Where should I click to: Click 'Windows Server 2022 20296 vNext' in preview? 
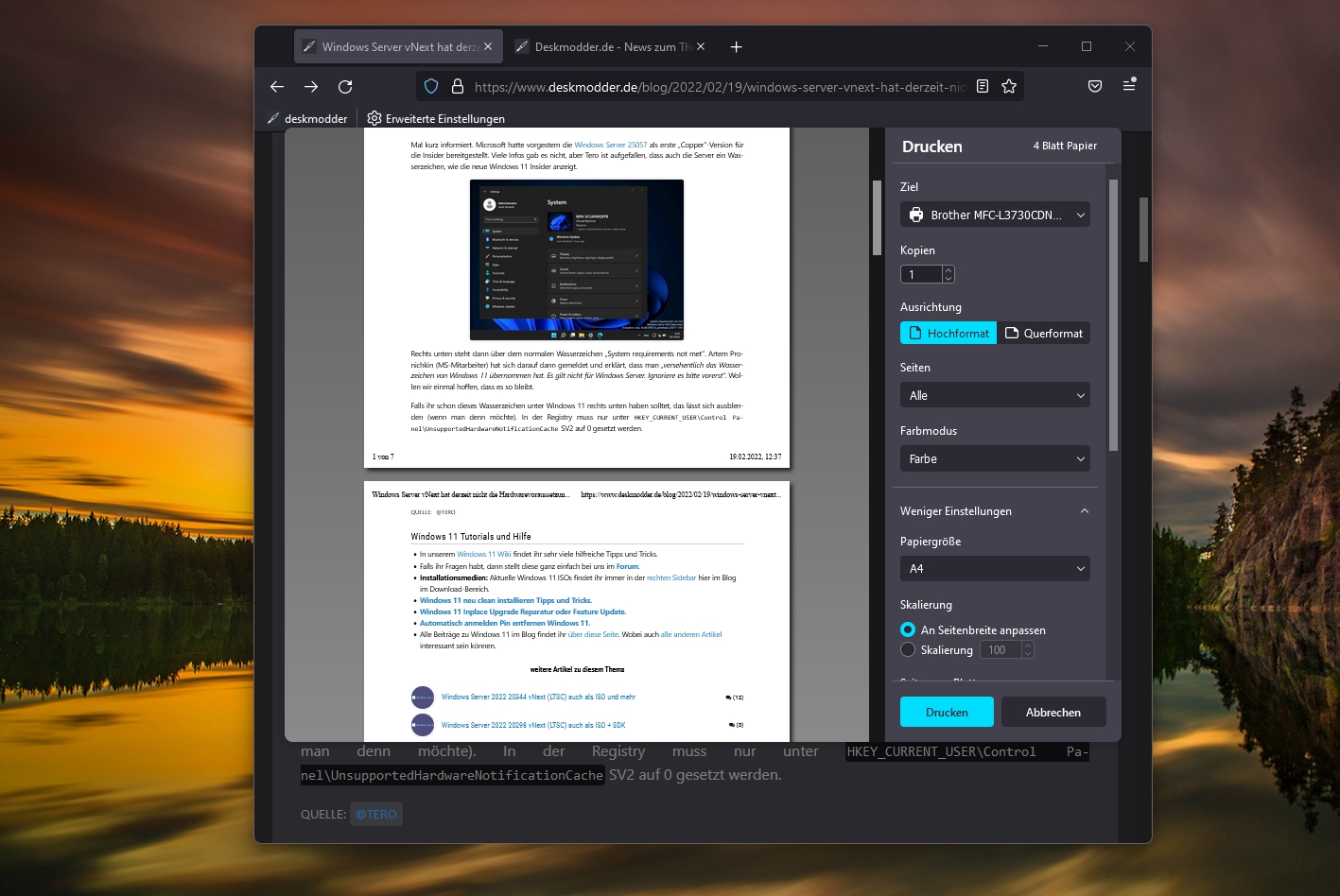click(x=533, y=725)
